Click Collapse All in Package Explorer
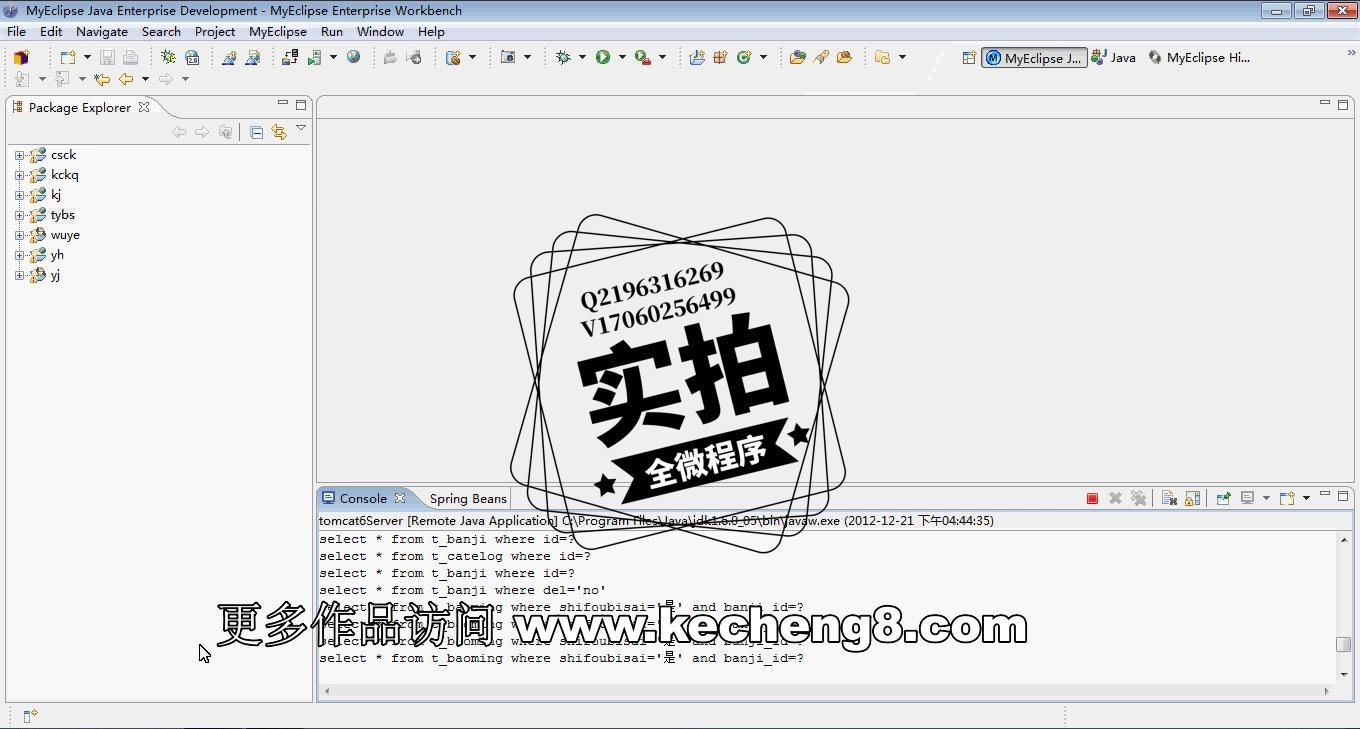The image size is (1360, 729). [256, 132]
